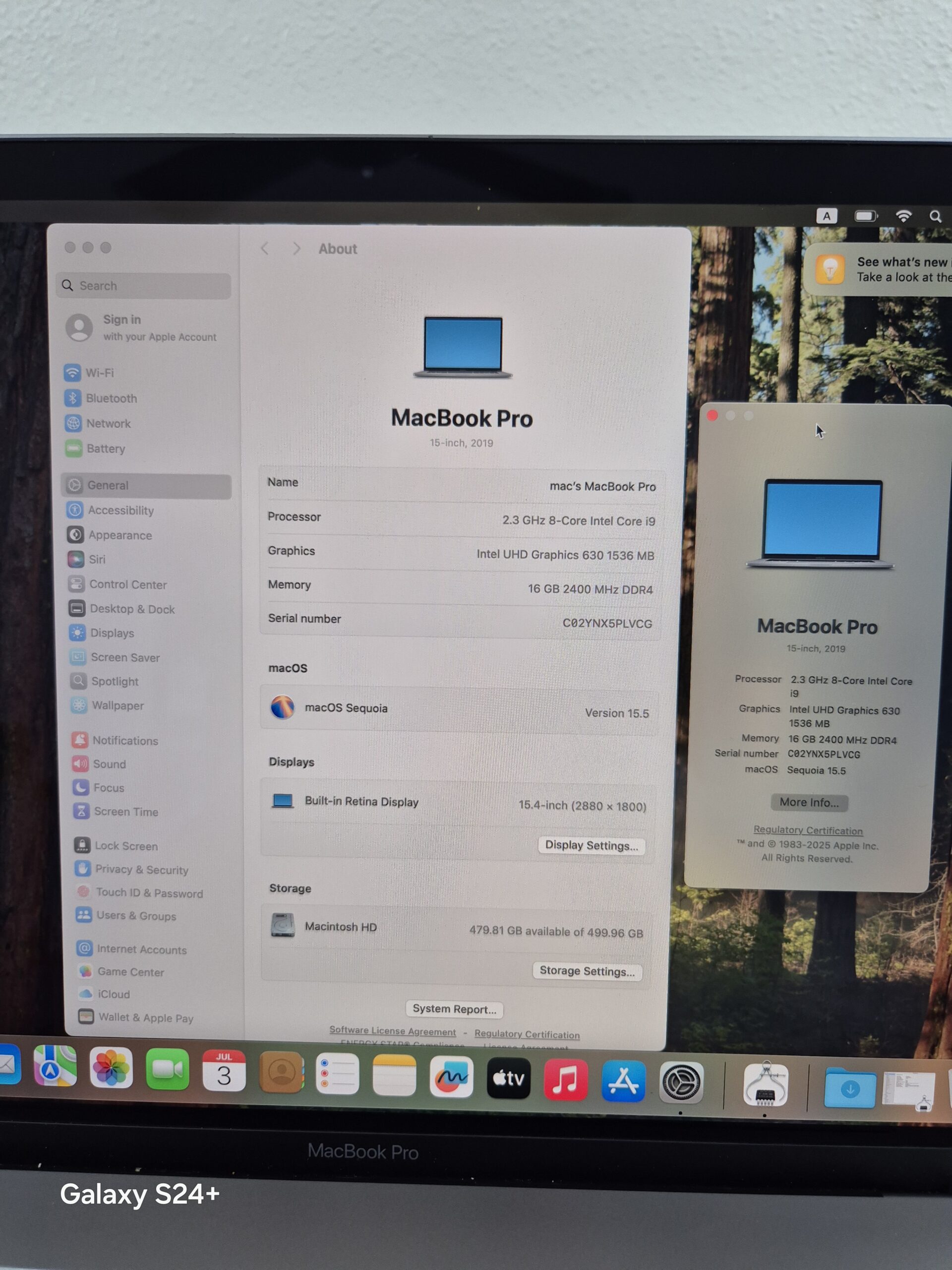Image resolution: width=952 pixels, height=1270 pixels.
Task: Open Storage Settings
Action: (x=587, y=971)
